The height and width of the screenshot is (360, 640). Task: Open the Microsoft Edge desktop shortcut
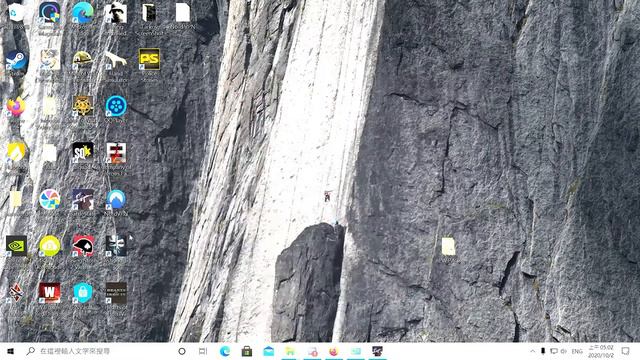[x=82, y=13]
